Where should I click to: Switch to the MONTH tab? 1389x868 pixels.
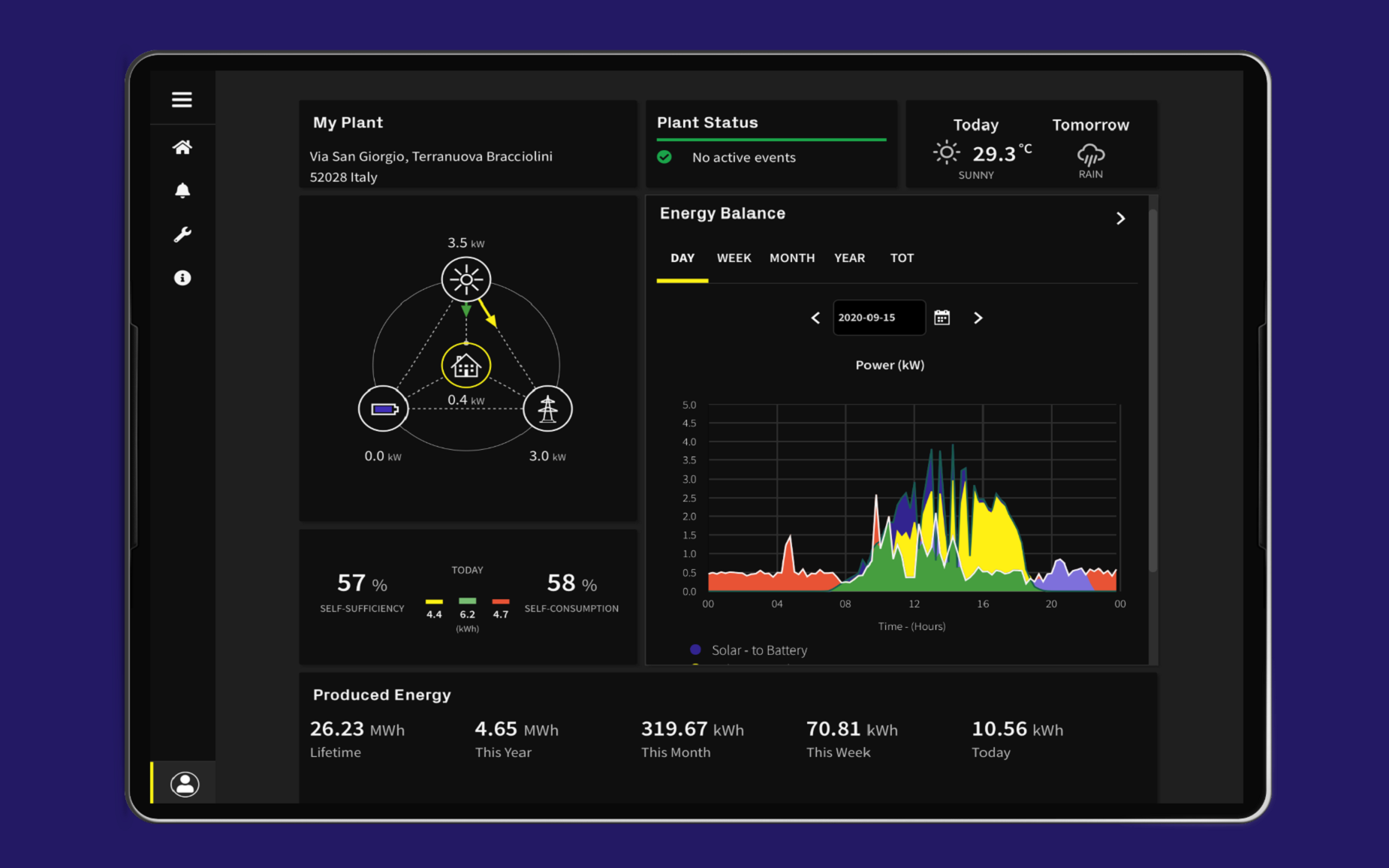792,258
